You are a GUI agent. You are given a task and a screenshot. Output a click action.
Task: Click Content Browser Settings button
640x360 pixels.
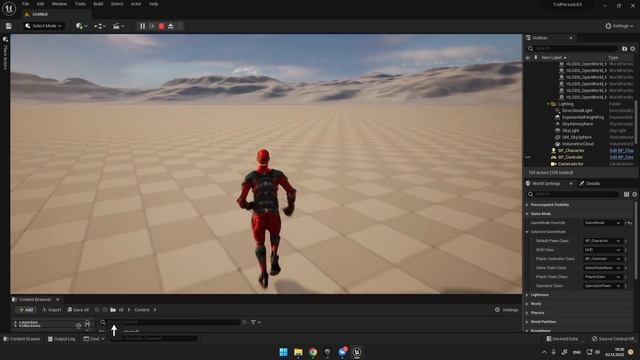[506, 310]
